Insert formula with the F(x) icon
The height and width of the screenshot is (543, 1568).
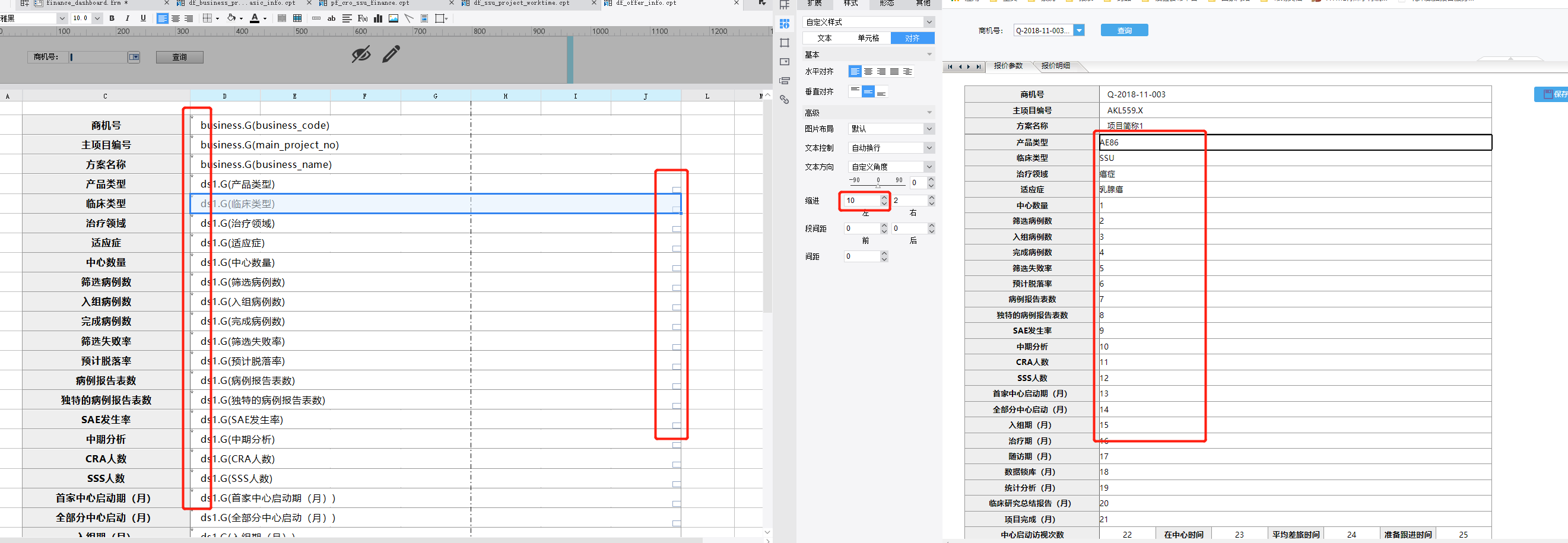[363, 18]
